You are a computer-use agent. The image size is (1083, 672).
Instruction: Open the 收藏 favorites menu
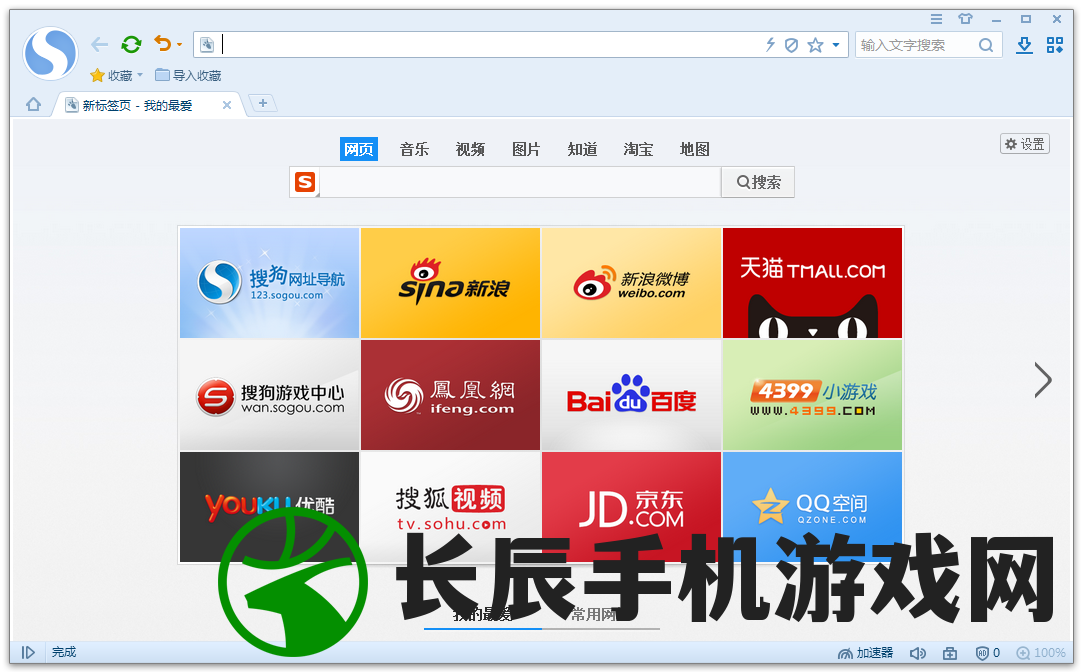(x=116, y=75)
